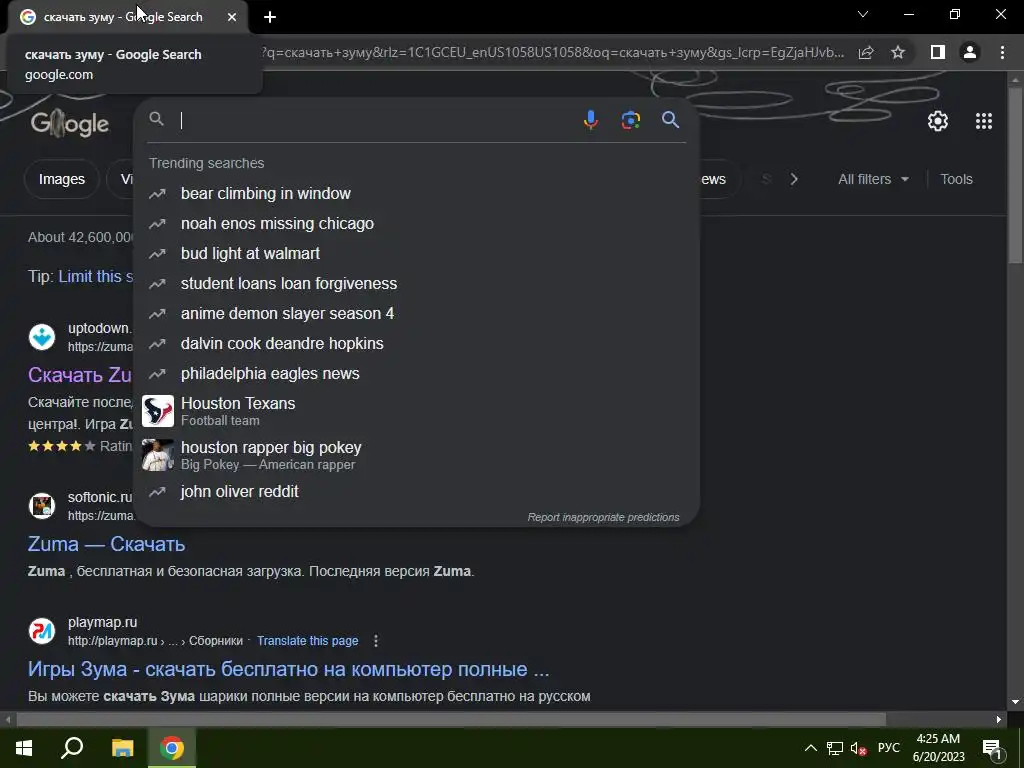
Task: Click the uptodown site favicon
Action: 42,337
